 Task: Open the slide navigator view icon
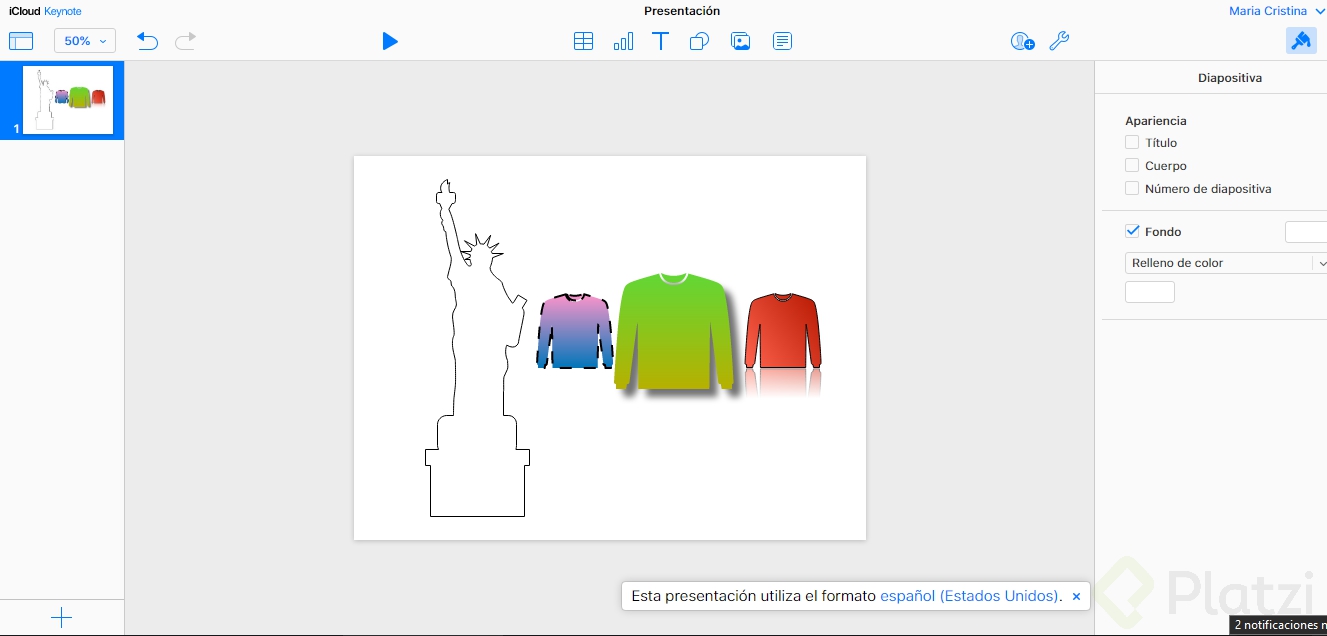click(x=21, y=40)
